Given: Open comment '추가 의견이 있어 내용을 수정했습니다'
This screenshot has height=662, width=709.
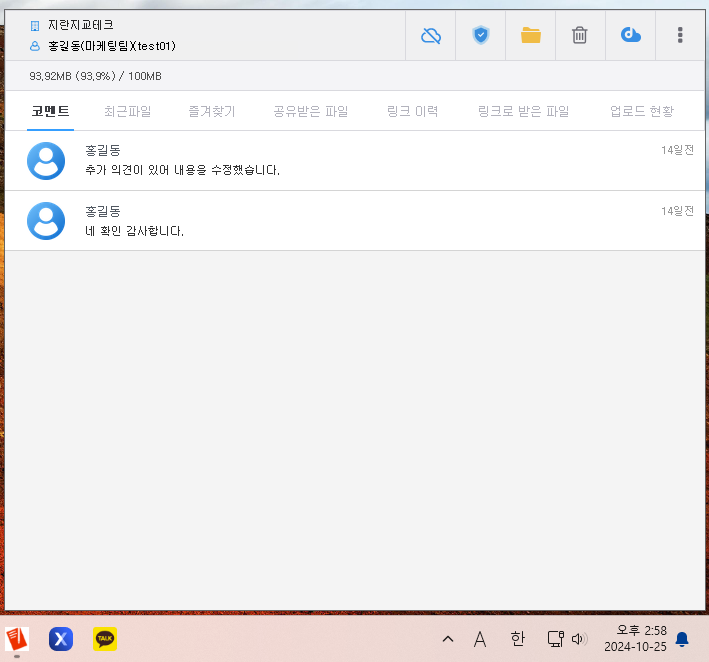Looking at the screenshot, I should (183, 170).
